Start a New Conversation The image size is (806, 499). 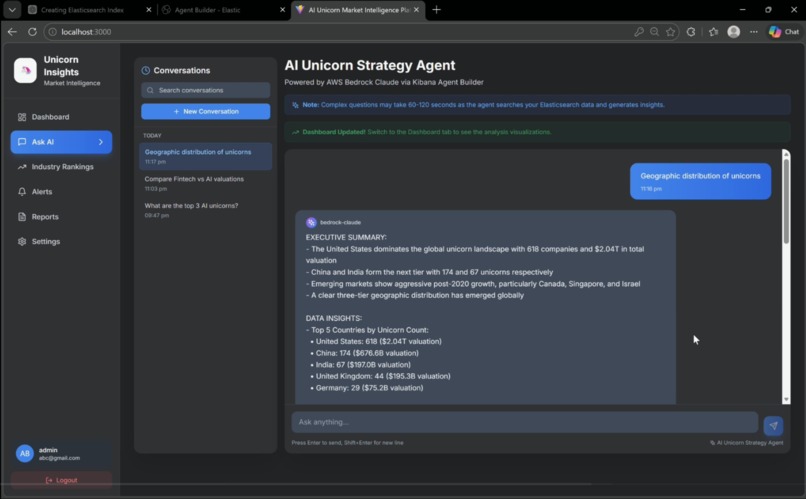click(x=206, y=112)
